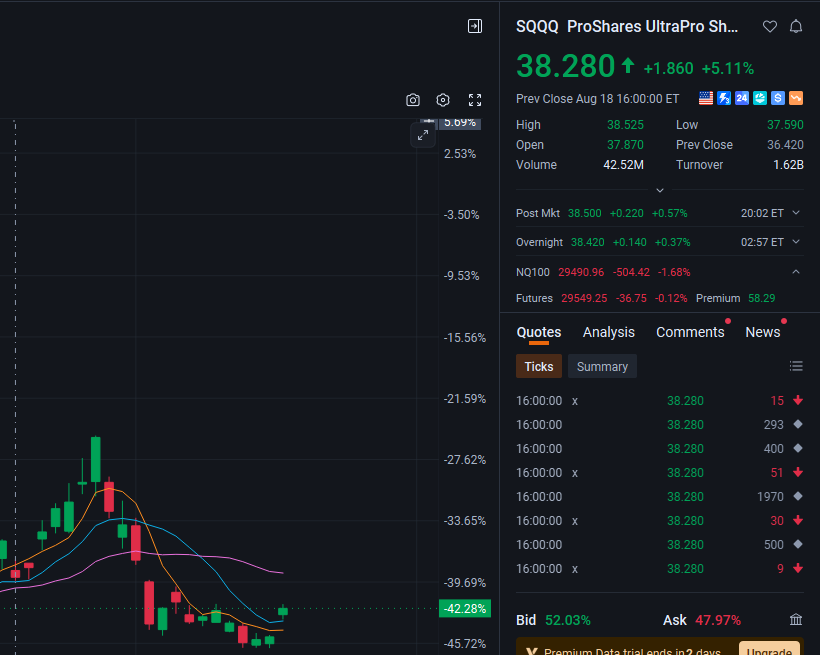Click the tick row with volume 500
The image size is (820, 655).
659,545
